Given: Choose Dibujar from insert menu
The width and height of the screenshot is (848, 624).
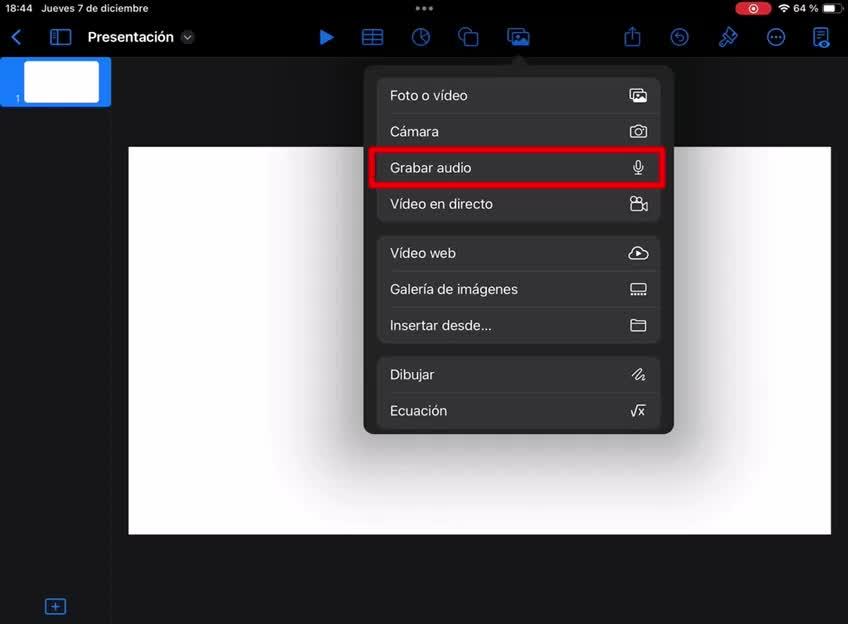Looking at the screenshot, I should 518,375.
